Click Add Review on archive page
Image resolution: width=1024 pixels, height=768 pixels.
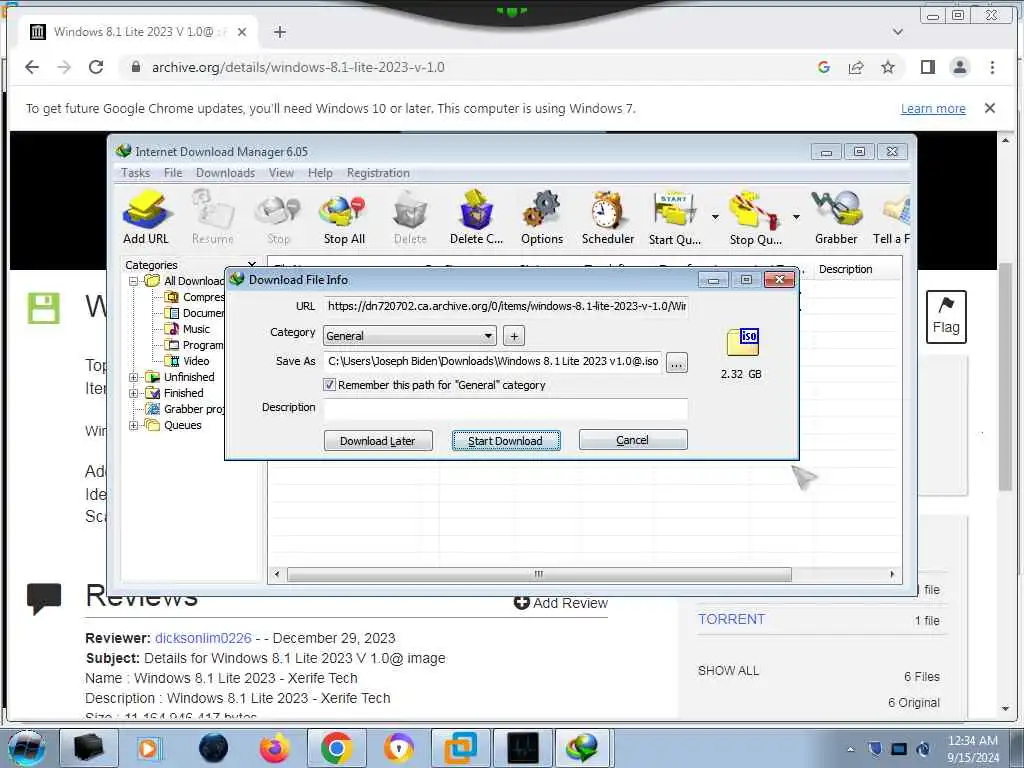pyautogui.click(x=561, y=603)
